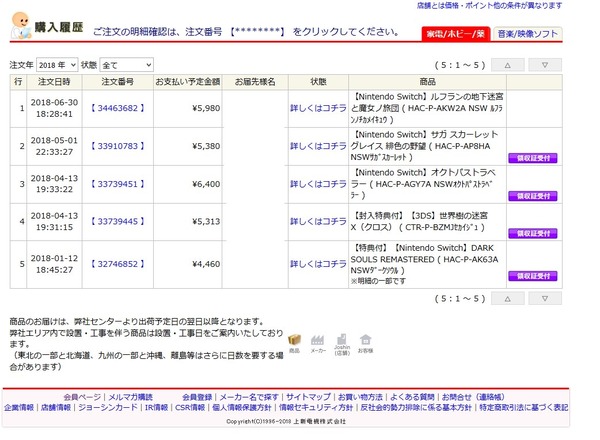The width and height of the screenshot is (600, 440).
Task: Click the 商品 package box icon
Action: [294, 340]
